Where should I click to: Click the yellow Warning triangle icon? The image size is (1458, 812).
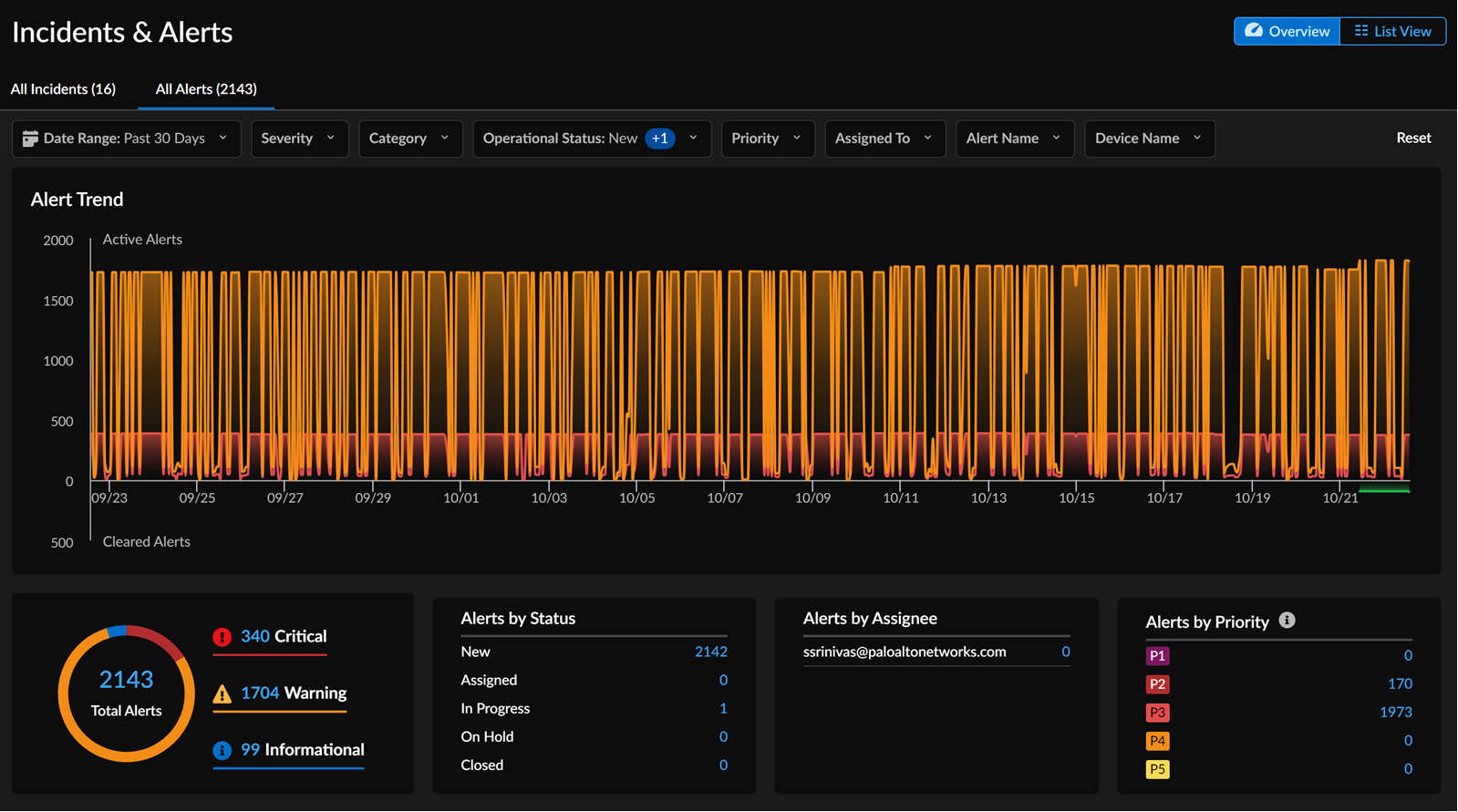click(222, 694)
